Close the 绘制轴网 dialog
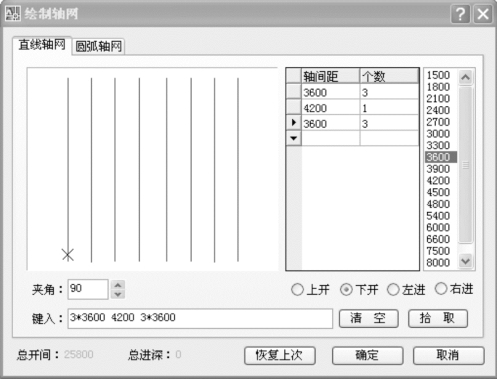Image resolution: width=497 pixels, height=379 pixels. point(483,14)
